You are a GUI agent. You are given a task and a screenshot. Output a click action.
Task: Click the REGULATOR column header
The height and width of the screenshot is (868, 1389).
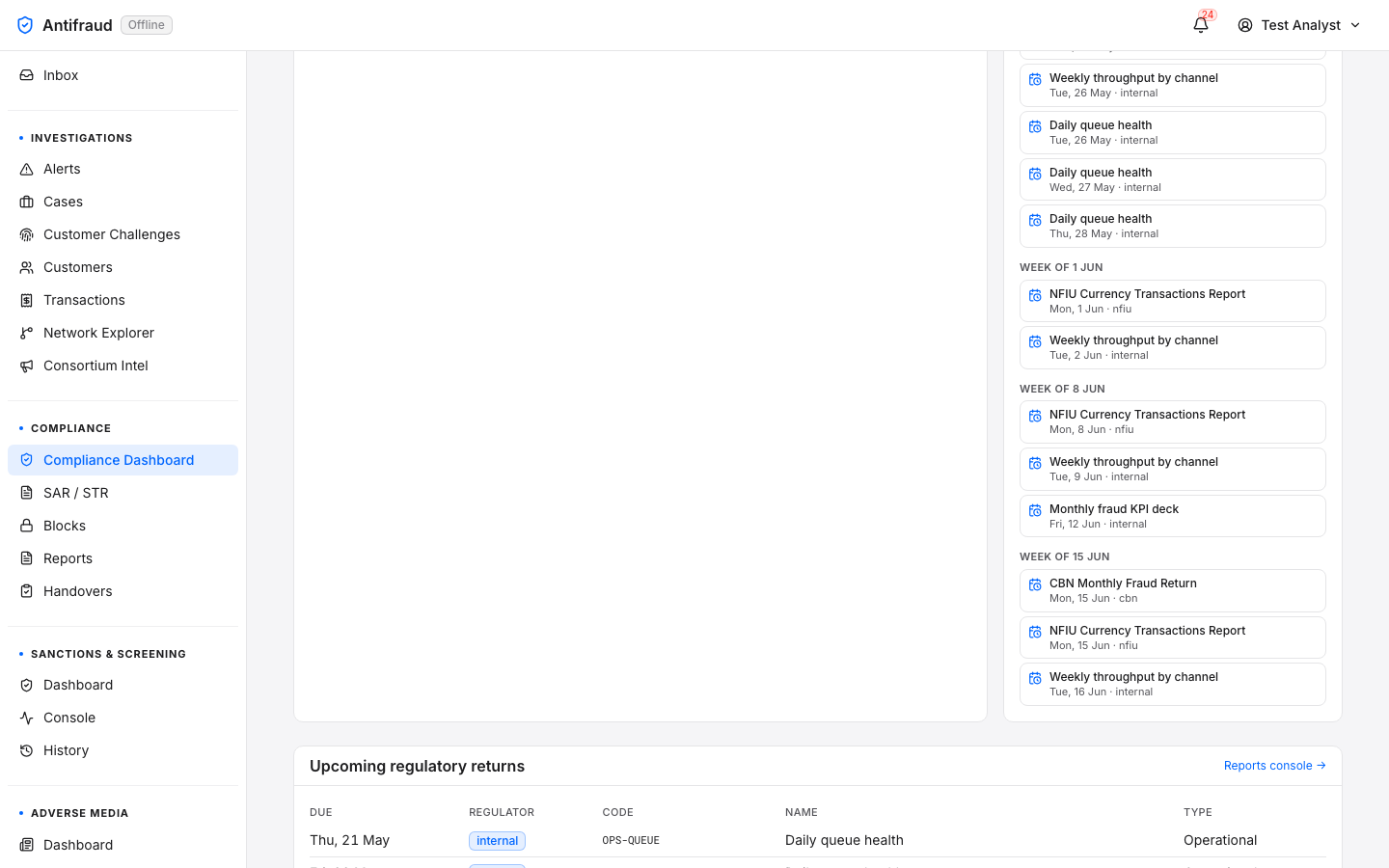[x=502, y=812]
